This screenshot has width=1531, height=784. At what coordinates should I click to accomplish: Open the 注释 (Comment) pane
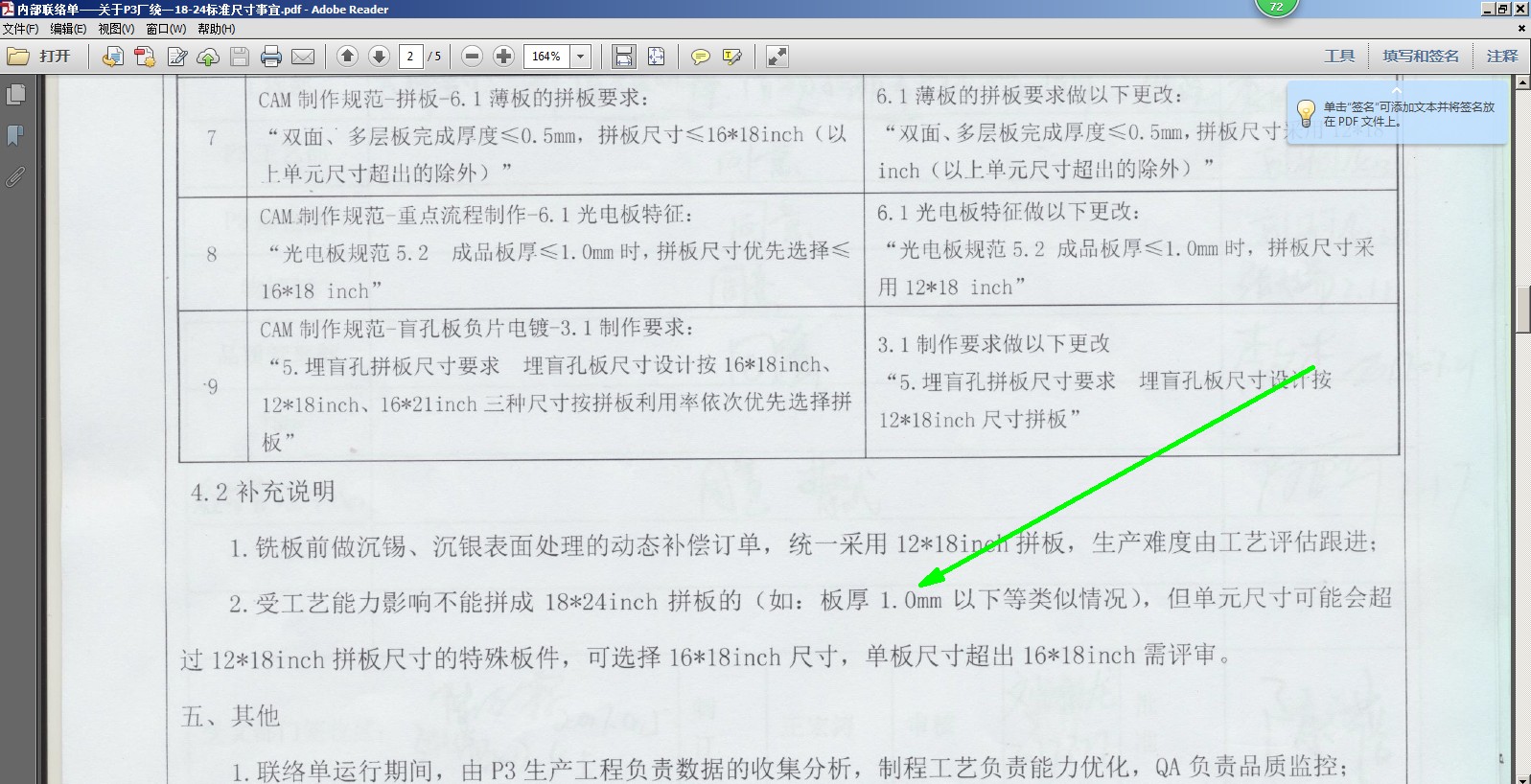tap(1502, 57)
